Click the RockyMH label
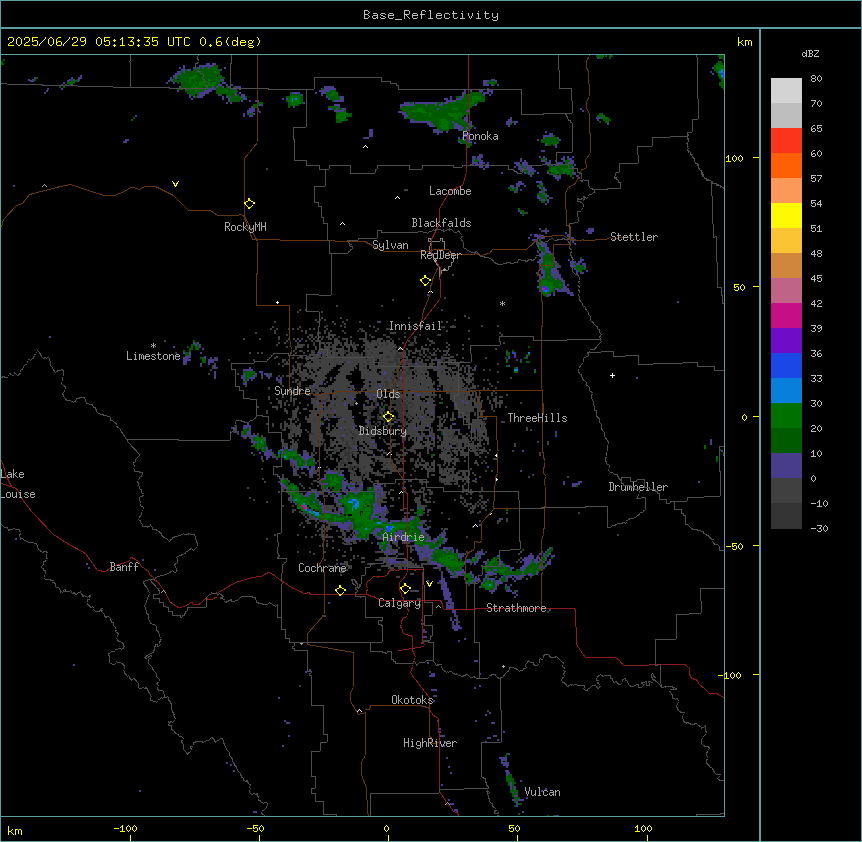Viewport: 862px width, 842px height. click(x=245, y=227)
